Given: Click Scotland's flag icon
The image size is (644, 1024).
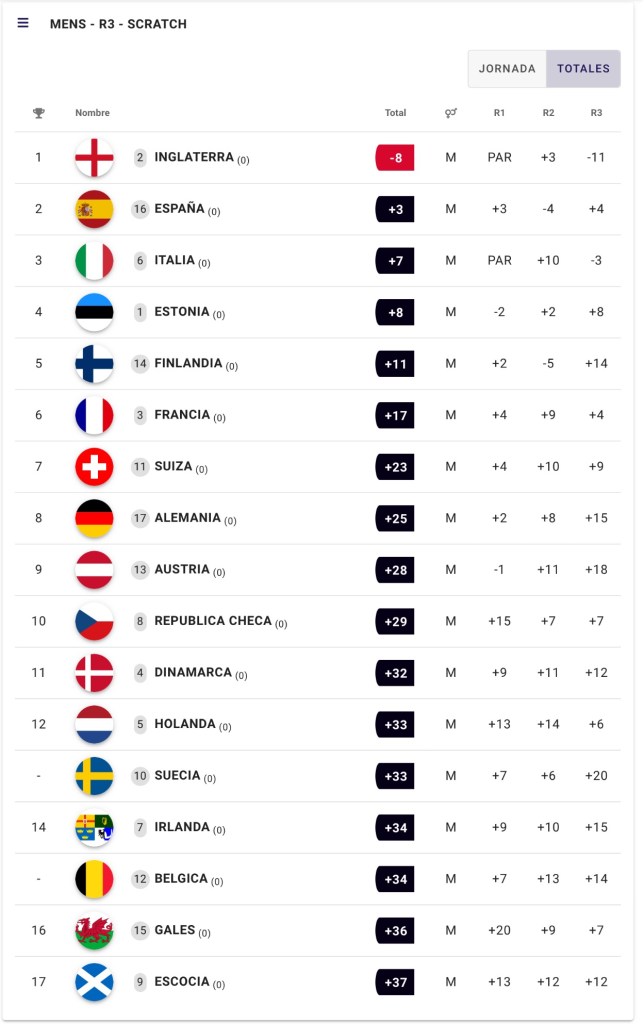Looking at the screenshot, I should [94, 982].
